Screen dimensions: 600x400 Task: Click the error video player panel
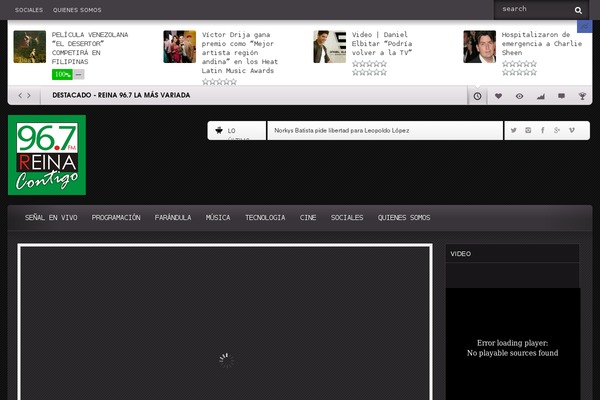click(513, 344)
